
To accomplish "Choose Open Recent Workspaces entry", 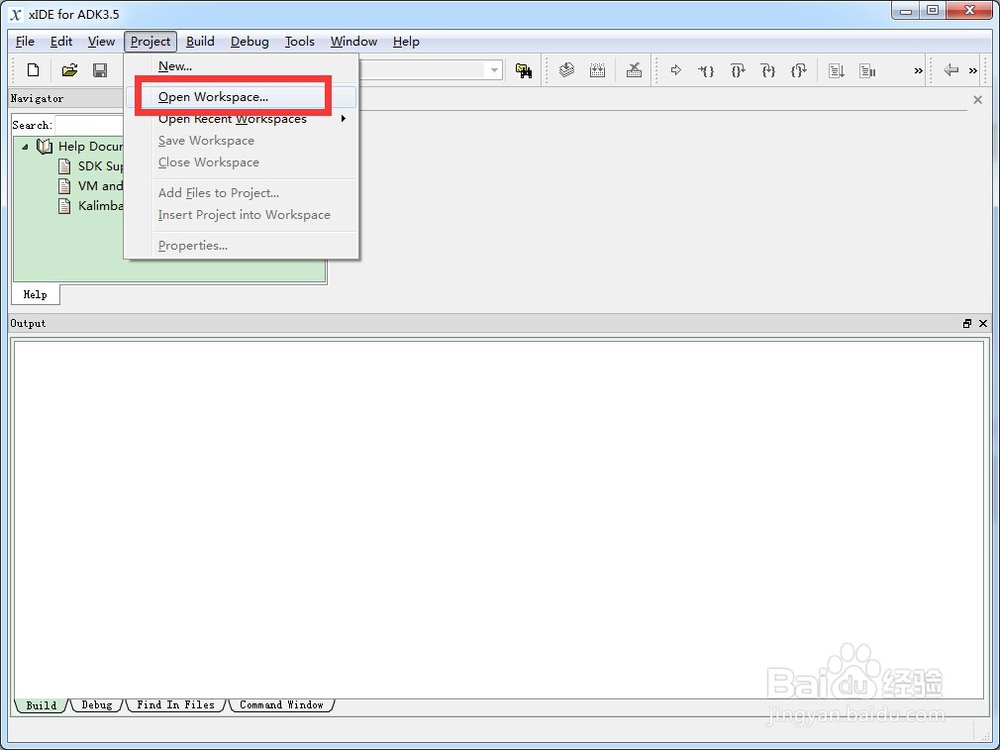I will click(x=241, y=119).
